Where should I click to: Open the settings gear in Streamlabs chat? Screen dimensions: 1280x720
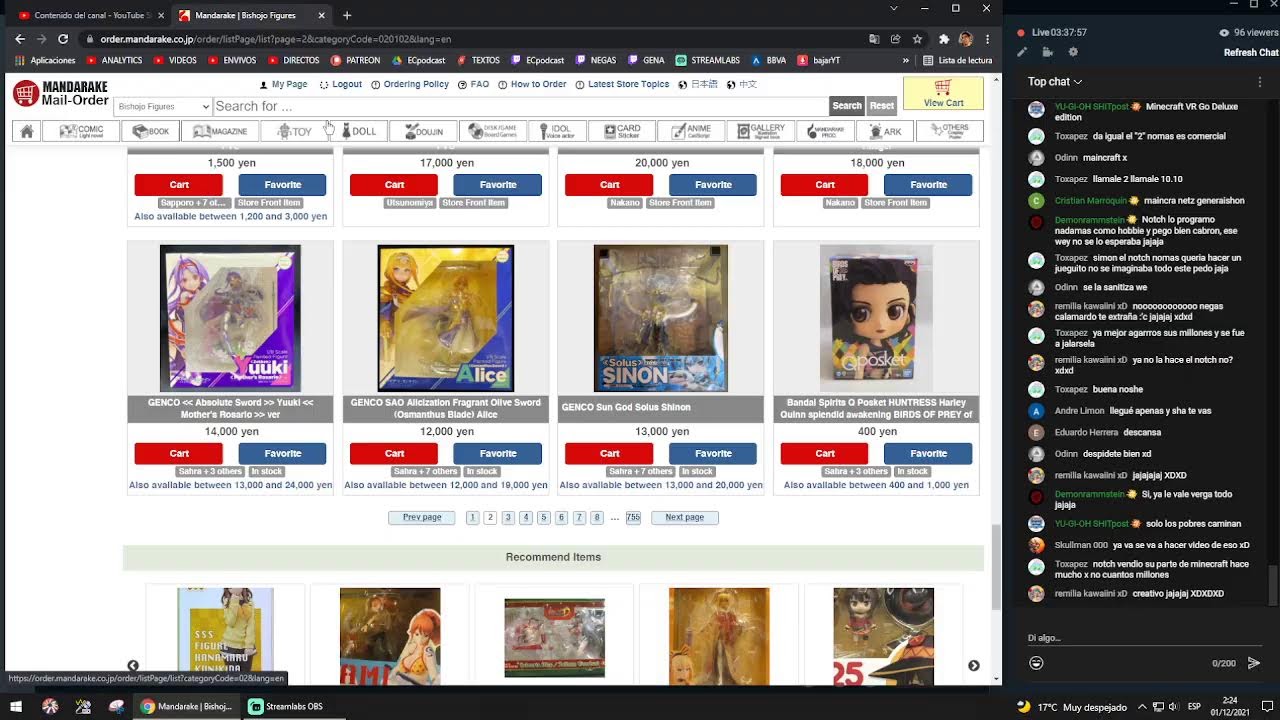pyautogui.click(x=1073, y=52)
